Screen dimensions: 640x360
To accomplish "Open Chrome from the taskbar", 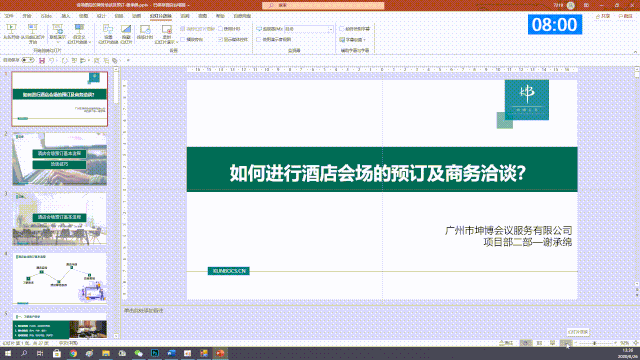I will [73, 353].
